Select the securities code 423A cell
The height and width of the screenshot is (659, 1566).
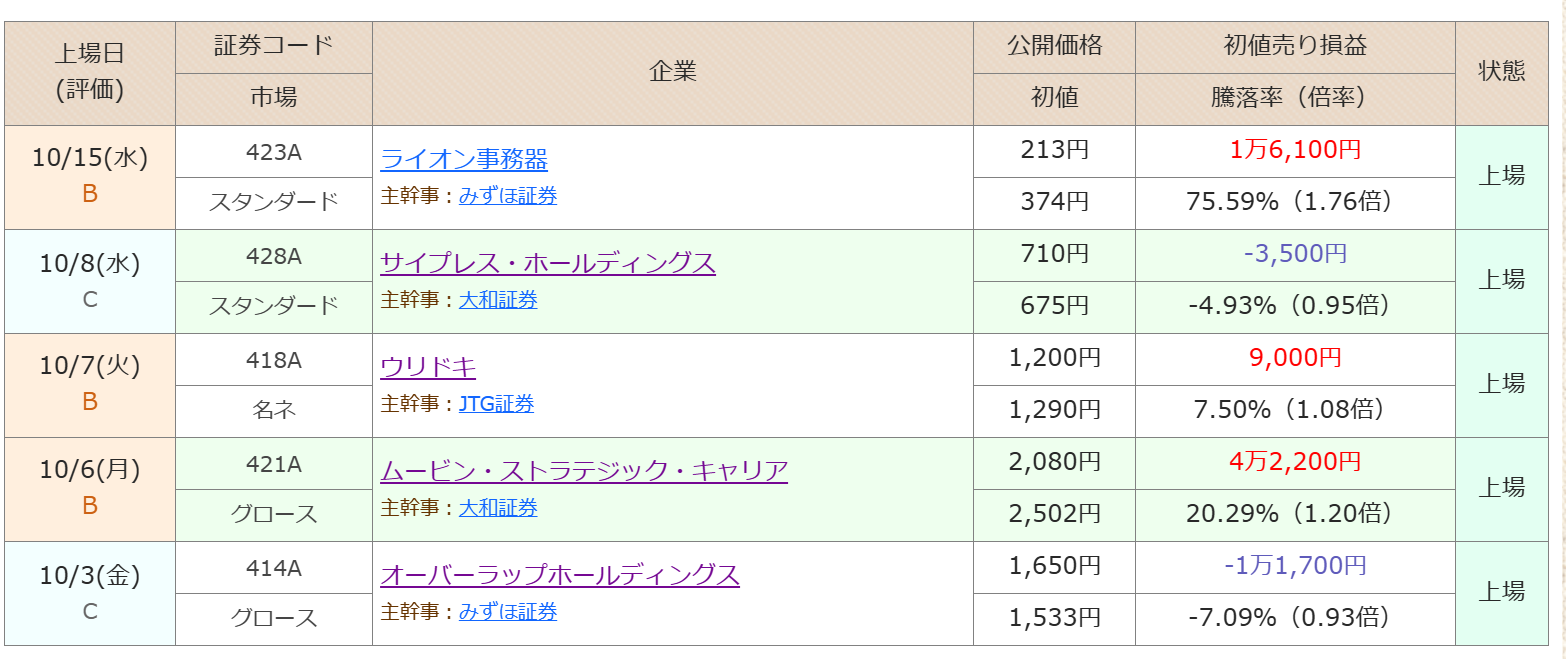274,152
